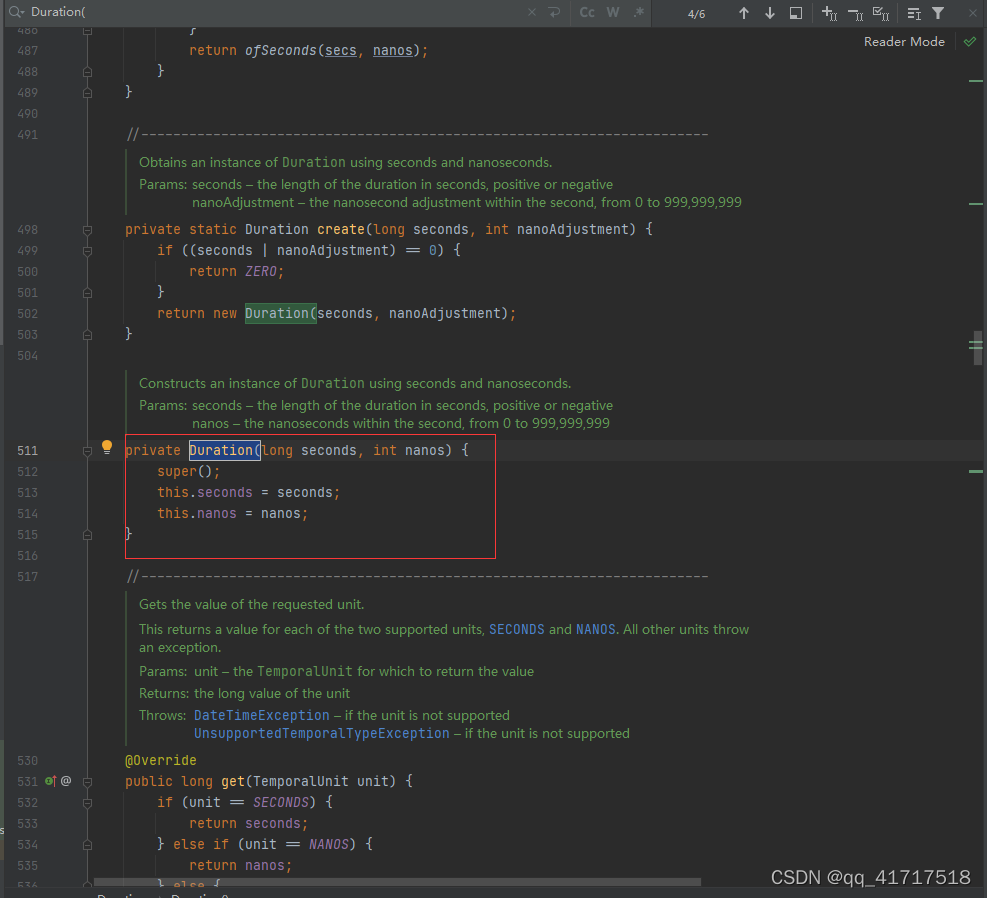Click fold marker at line 489

tap(87, 93)
